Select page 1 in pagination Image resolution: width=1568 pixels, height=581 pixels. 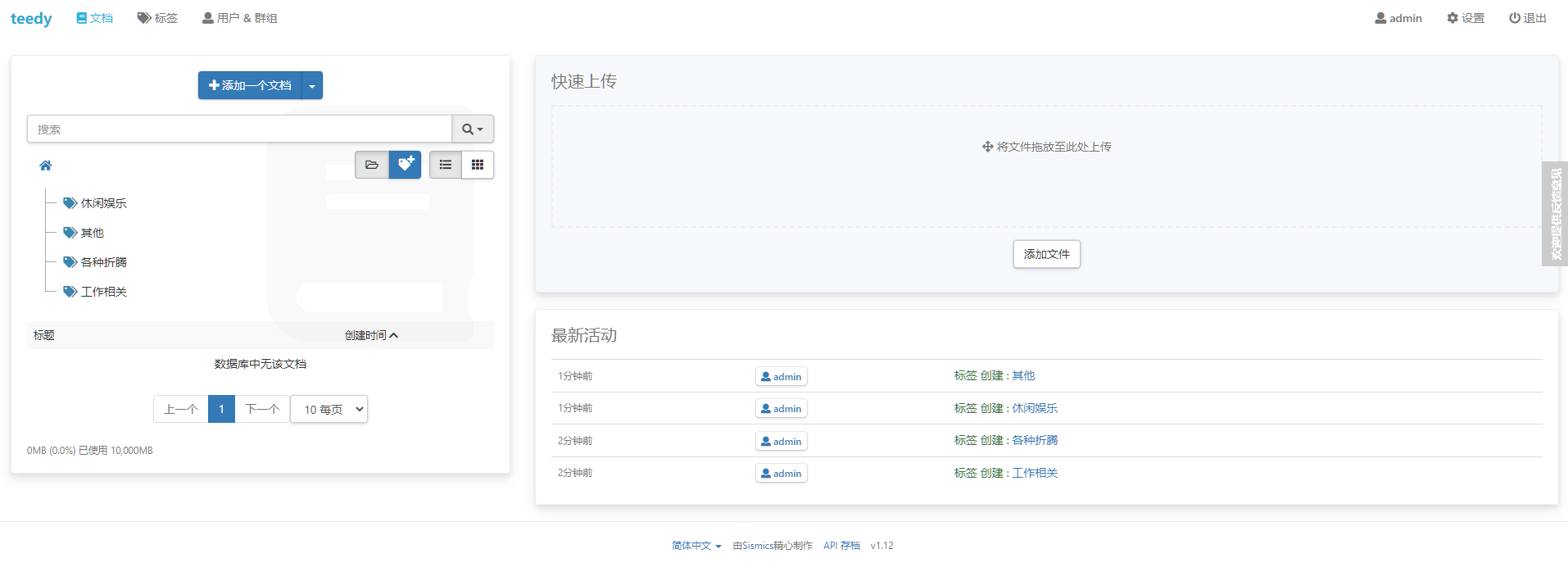click(221, 409)
